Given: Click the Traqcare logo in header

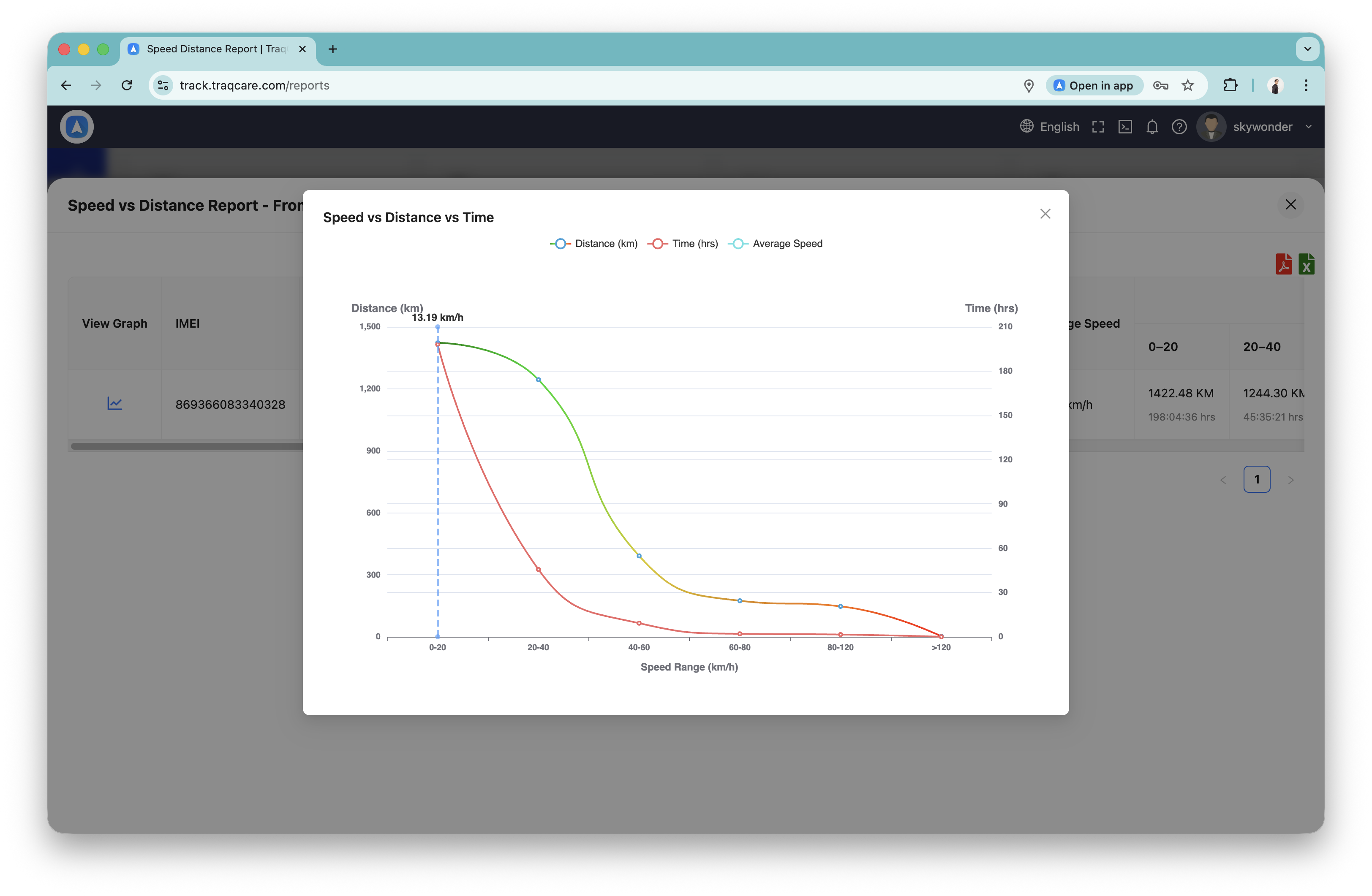Looking at the screenshot, I should coord(77,127).
